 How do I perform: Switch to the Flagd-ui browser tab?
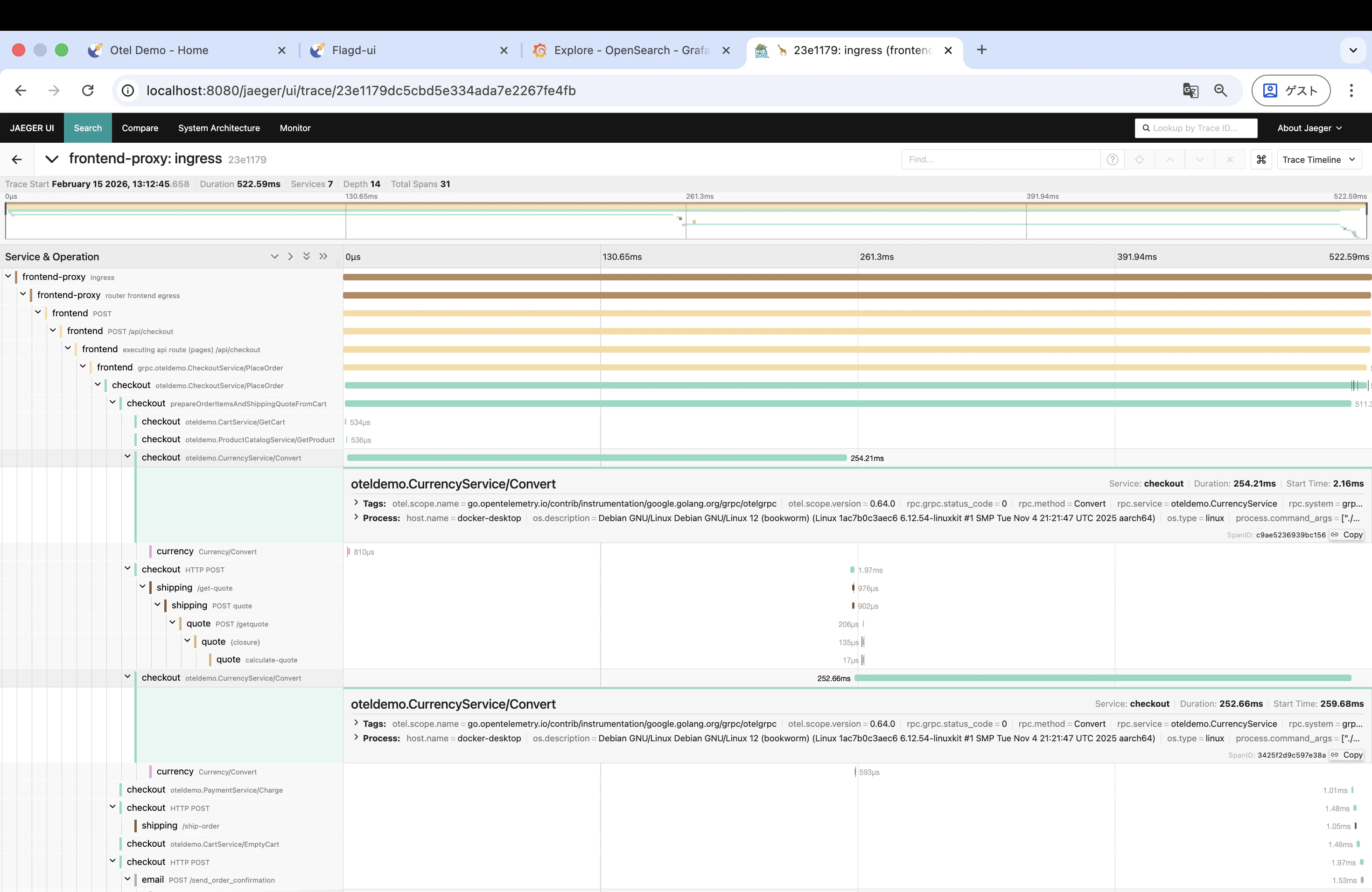point(353,50)
